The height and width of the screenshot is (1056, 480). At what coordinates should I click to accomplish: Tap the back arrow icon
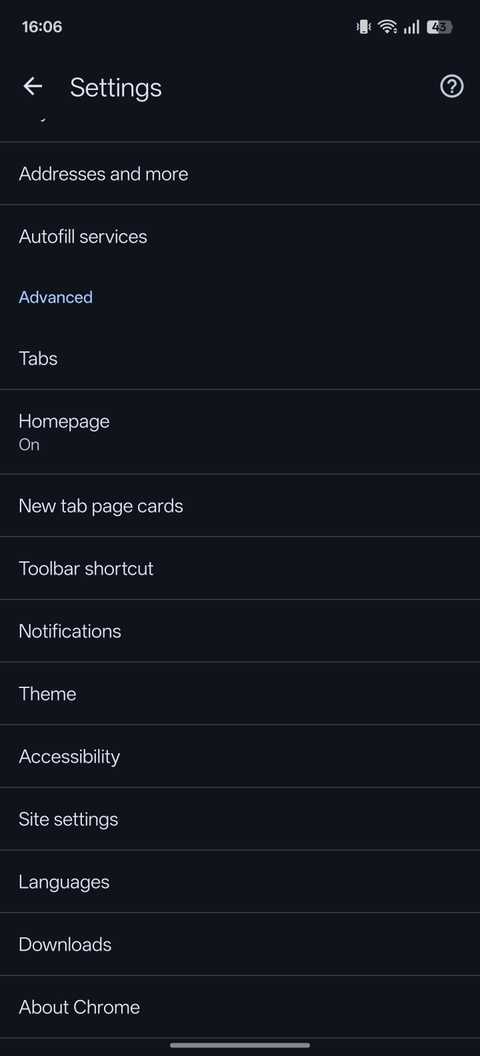pos(32,86)
